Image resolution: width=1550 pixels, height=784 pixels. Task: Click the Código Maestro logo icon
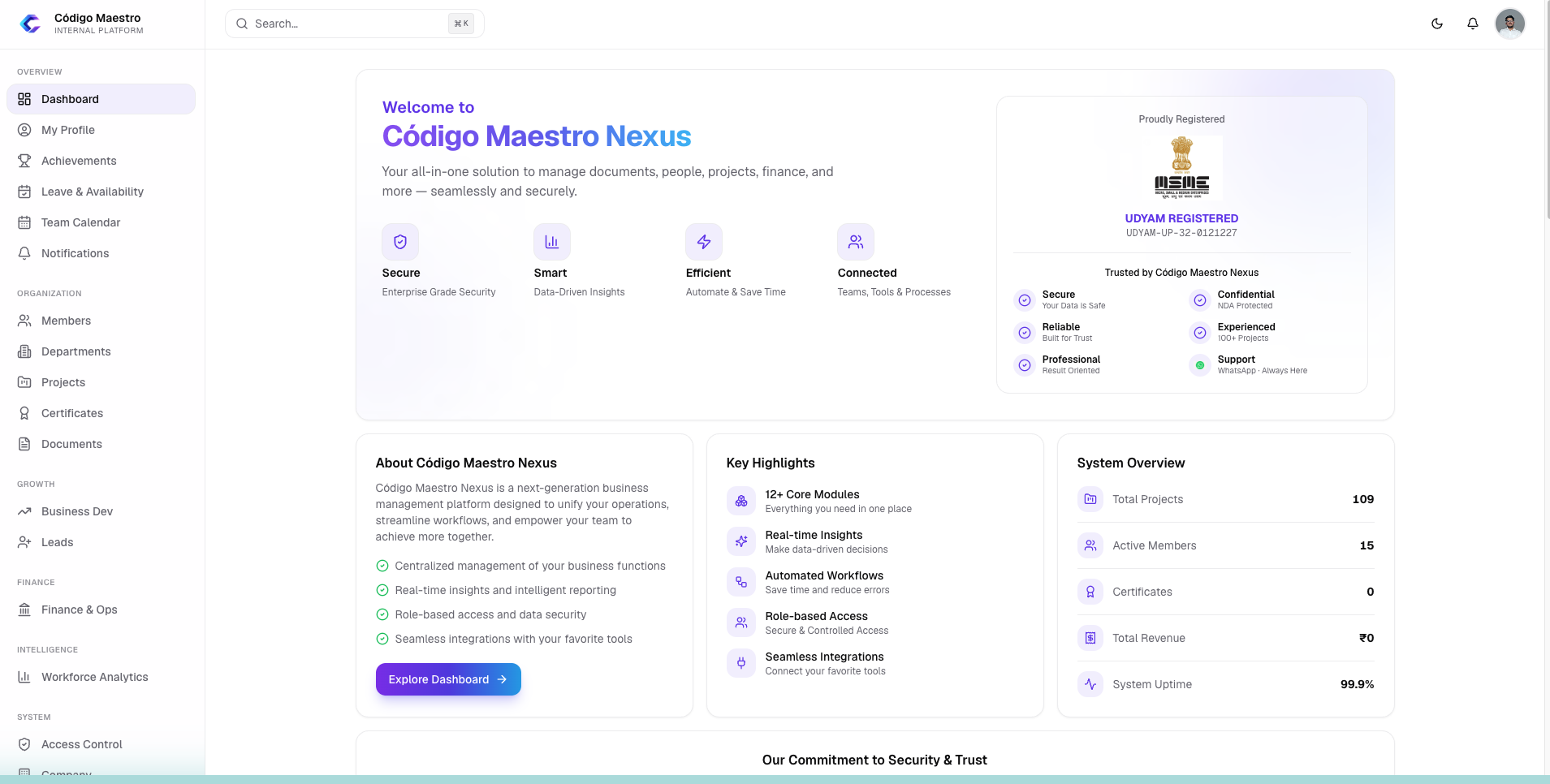click(31, 24)
